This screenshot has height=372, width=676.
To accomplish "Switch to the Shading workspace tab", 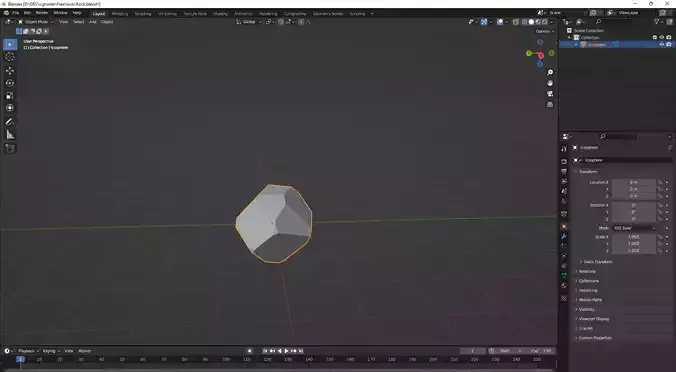I will [x=220, y=14].
